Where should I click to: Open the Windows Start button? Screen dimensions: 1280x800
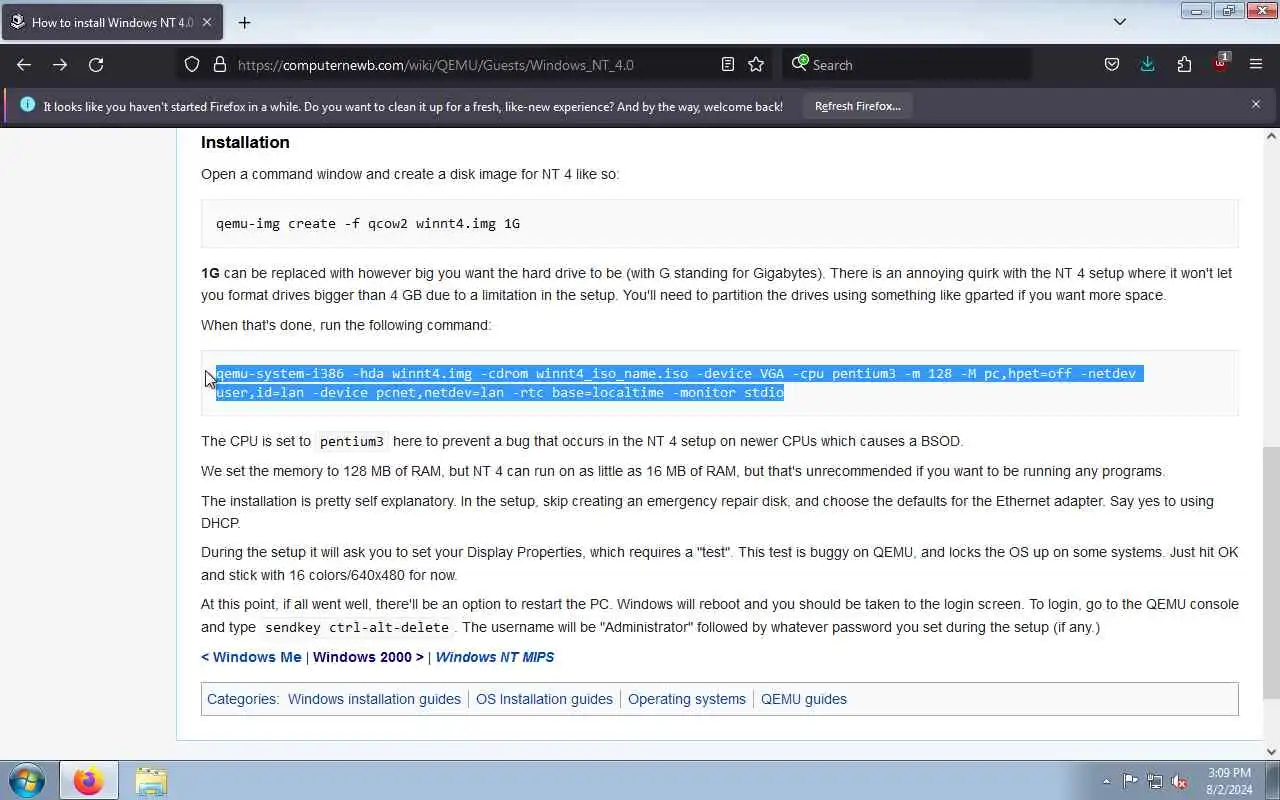click(x=27, y=780)
